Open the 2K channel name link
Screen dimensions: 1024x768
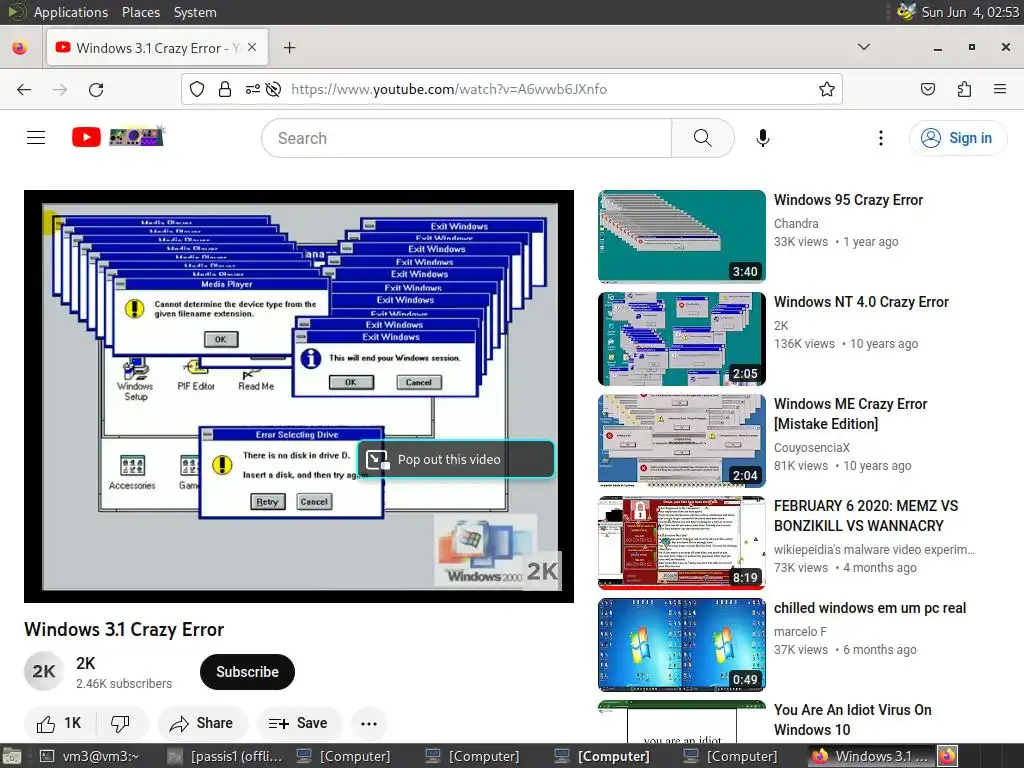86,663
